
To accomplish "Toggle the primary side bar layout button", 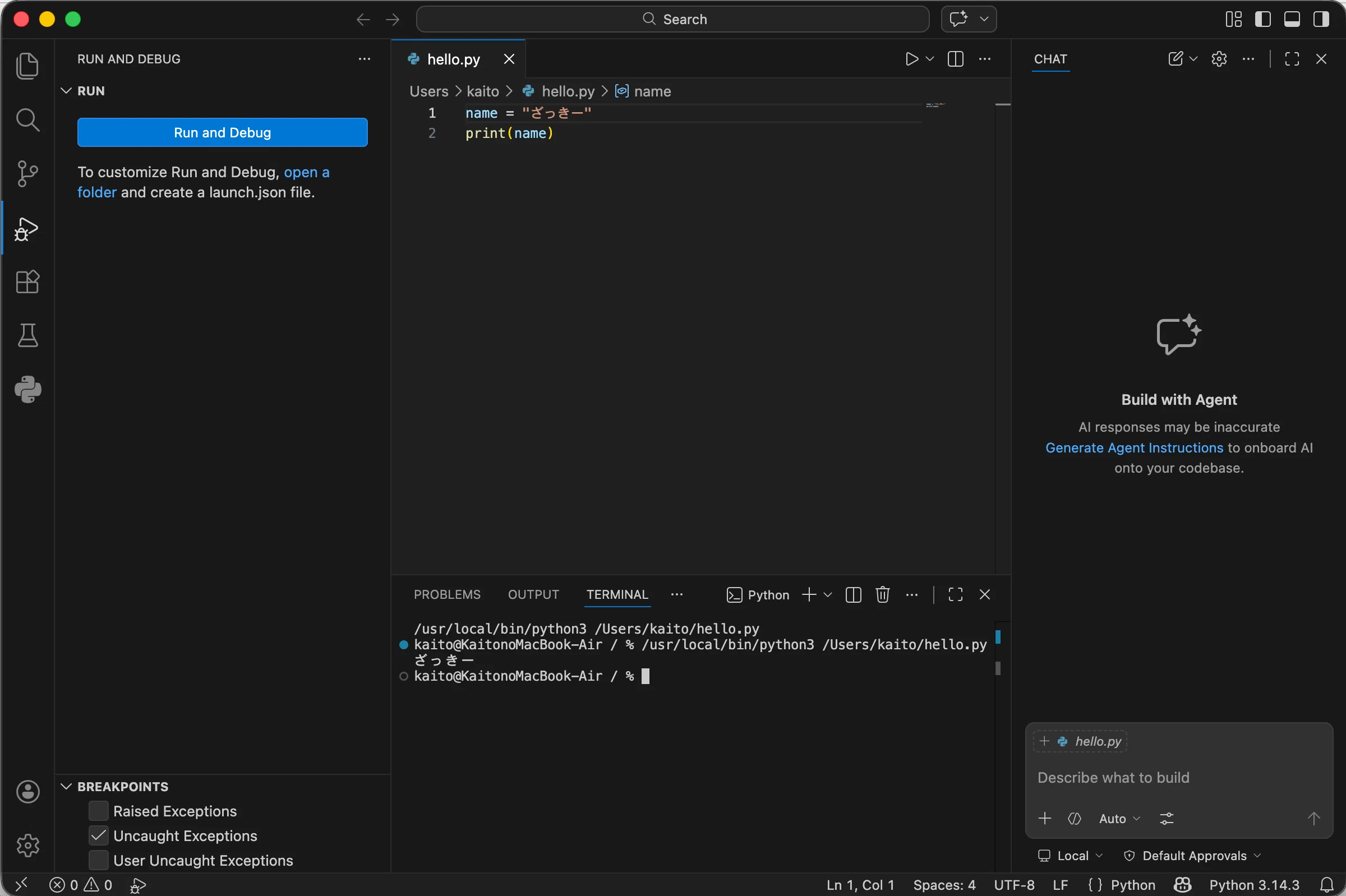I will point(1262,19).
